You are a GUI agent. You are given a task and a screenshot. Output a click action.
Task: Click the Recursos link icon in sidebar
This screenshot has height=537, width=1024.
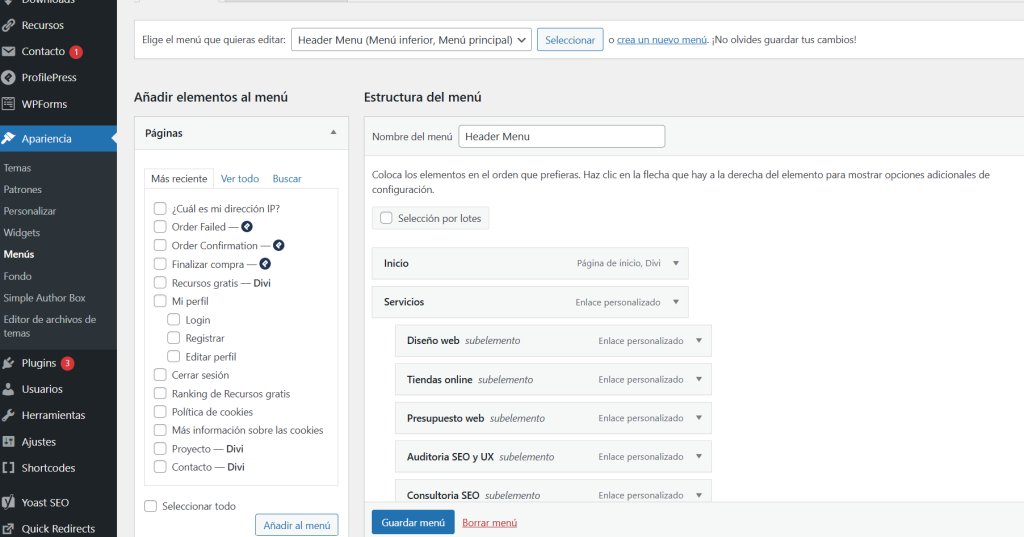pyautogui.click(x=8, y=25)
